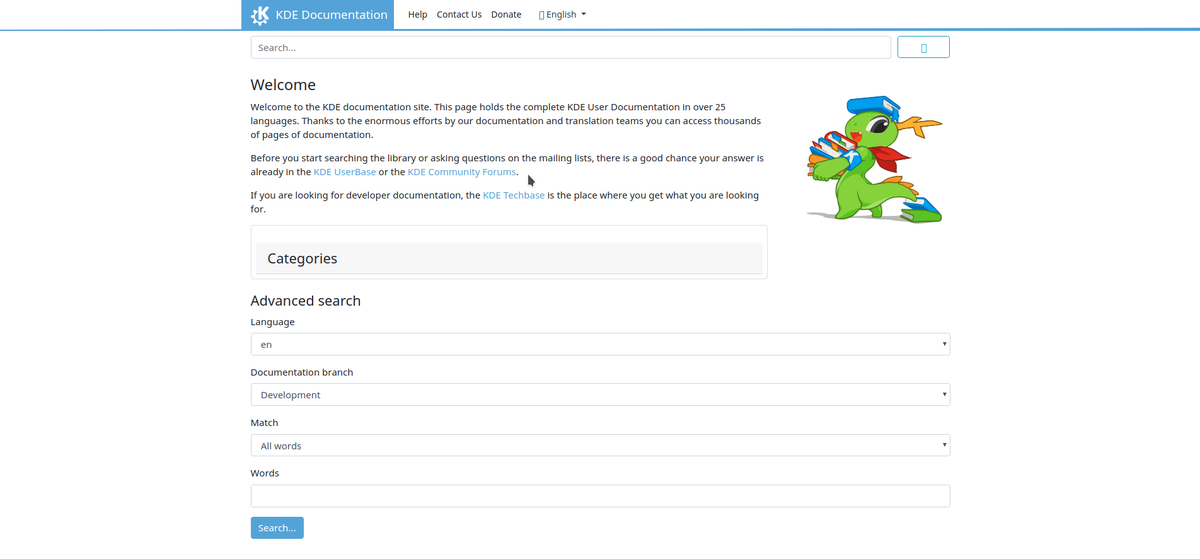Click the Advanced search heading
The image size is (1200, 559).
tap(305, 301)
